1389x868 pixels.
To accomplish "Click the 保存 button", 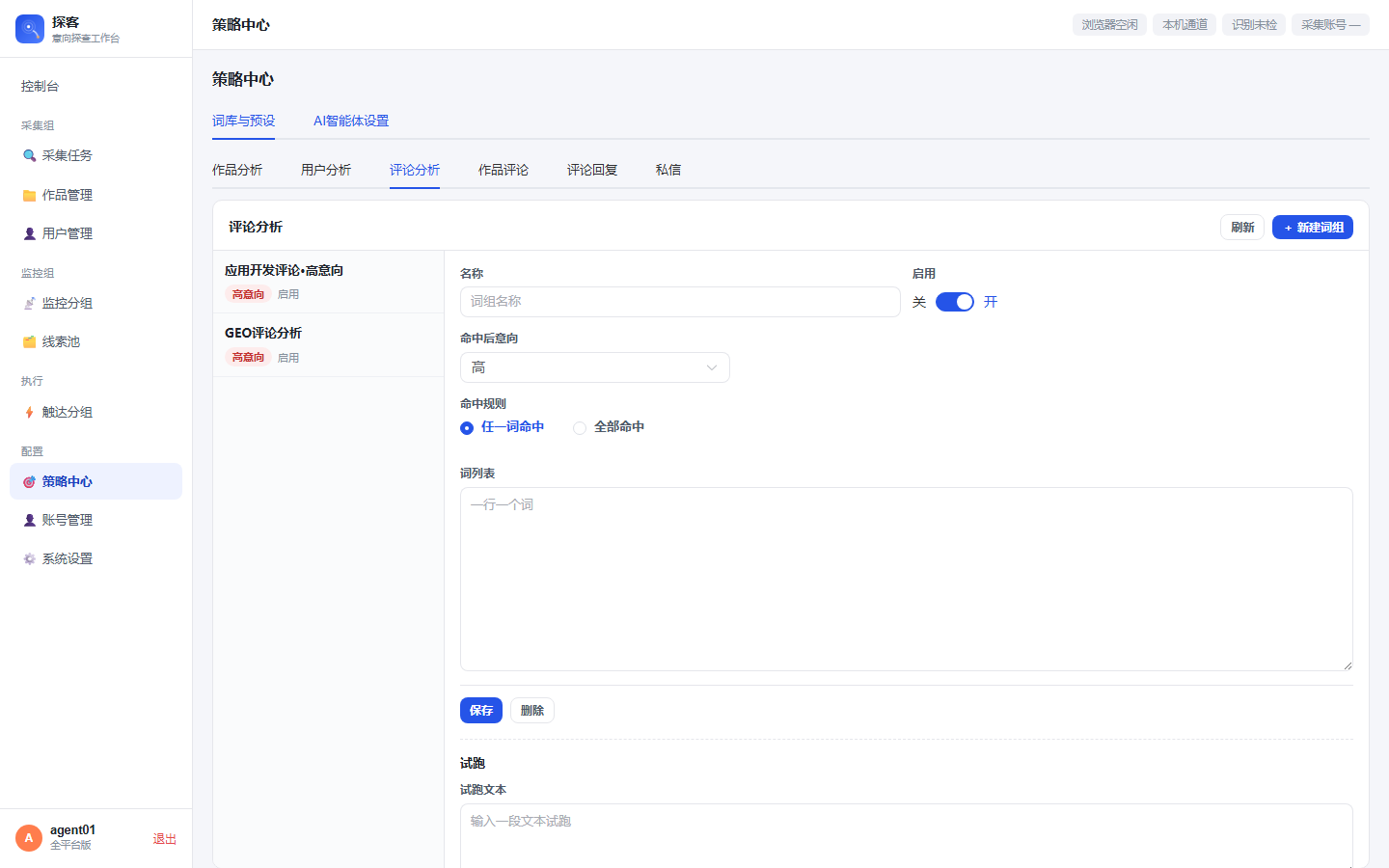I will (481, 710).
